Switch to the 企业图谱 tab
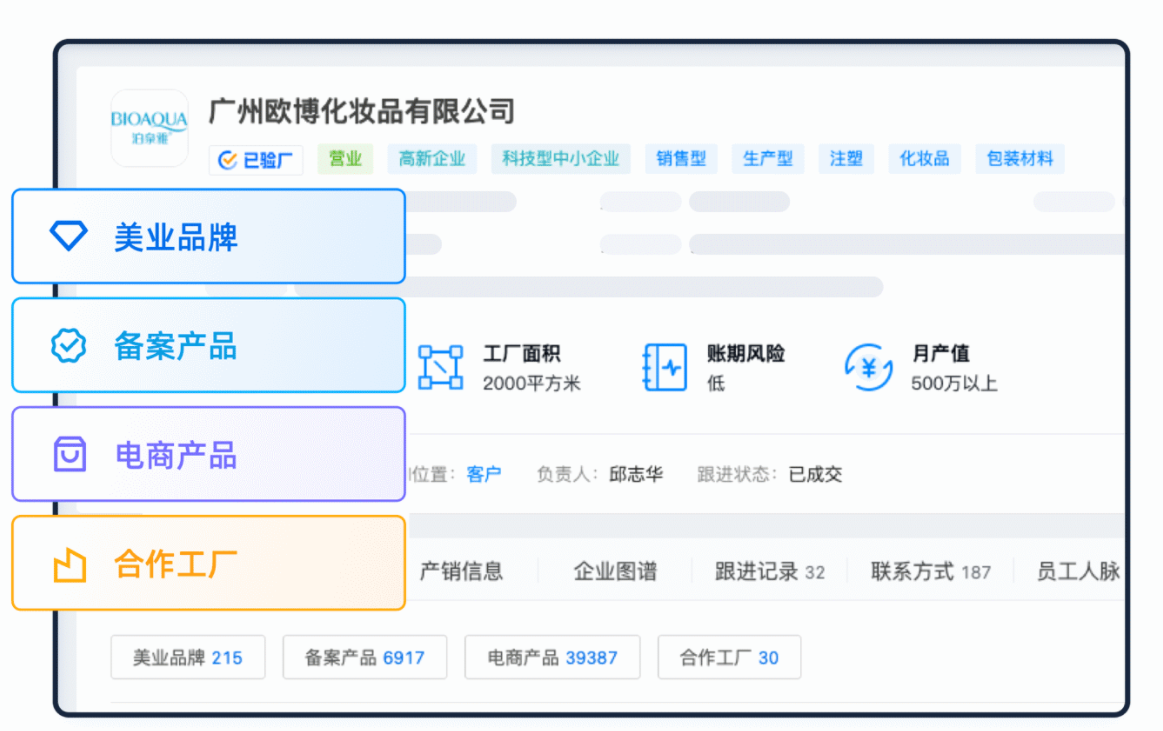Screen dimensions: 1163x731 [x=615, y=571]
